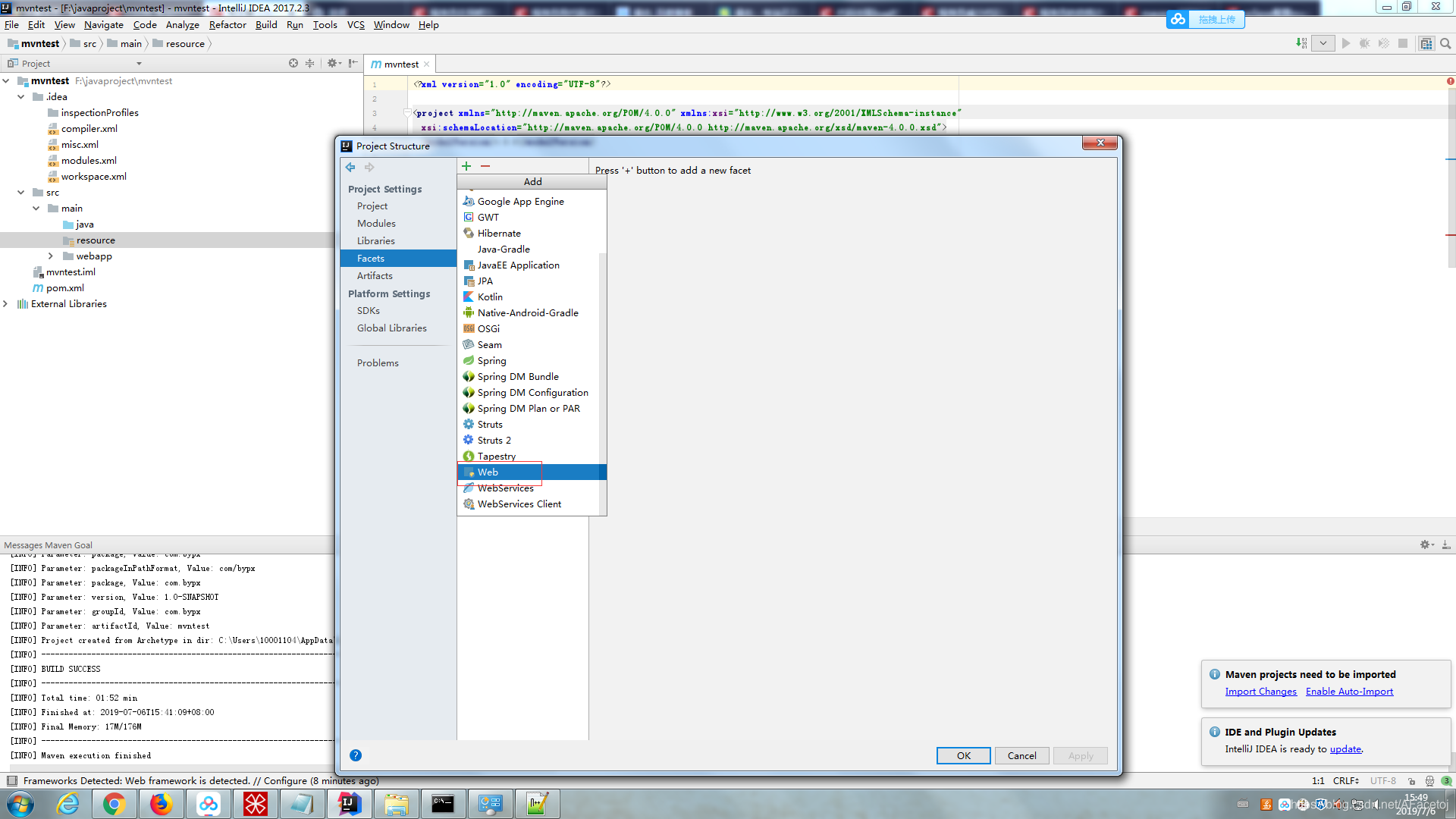Click the back arrow in Project Structure
The width and height of the screenshot is (1456, 819).
coord(350,167)
